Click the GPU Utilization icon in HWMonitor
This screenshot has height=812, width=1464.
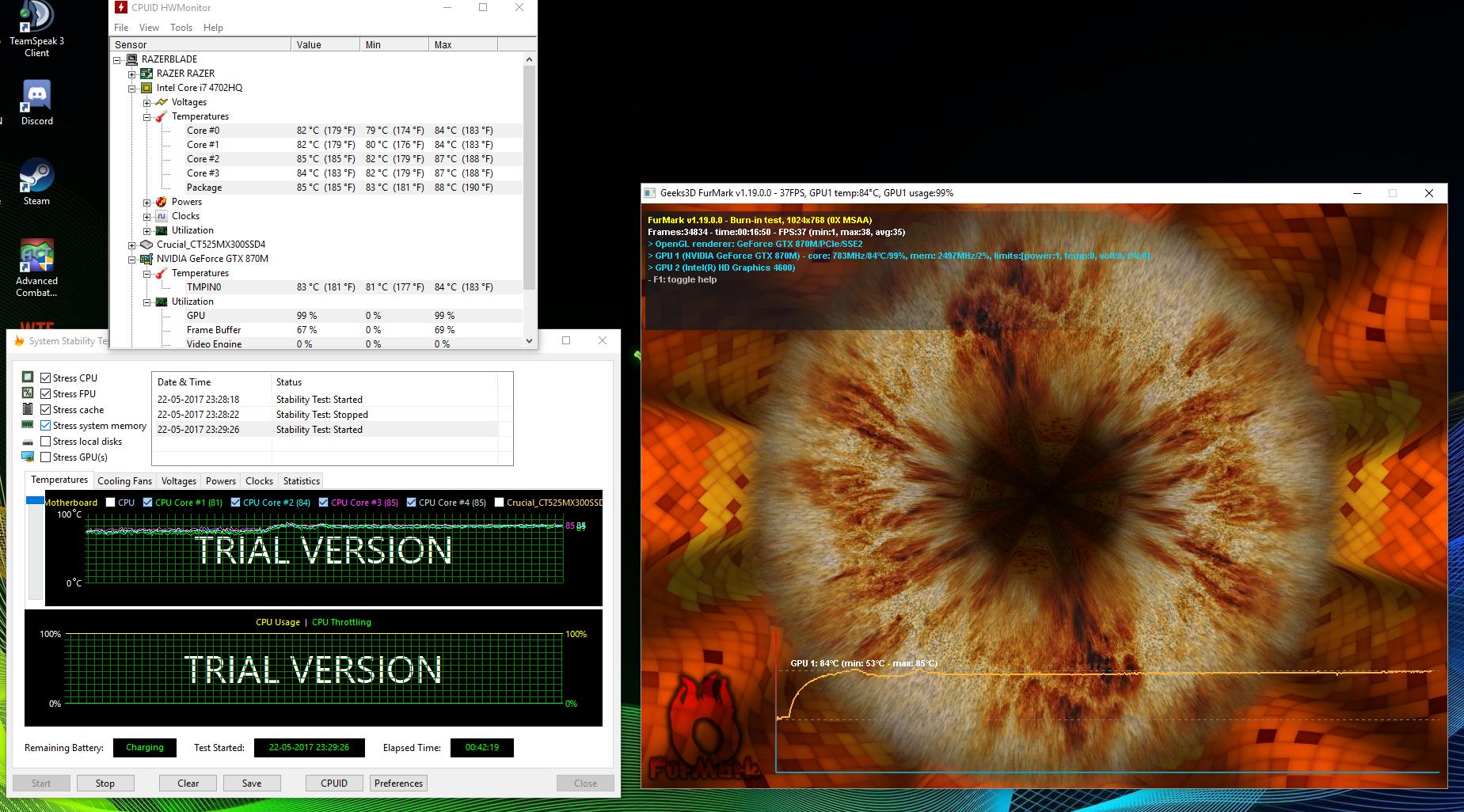point(162,302)
